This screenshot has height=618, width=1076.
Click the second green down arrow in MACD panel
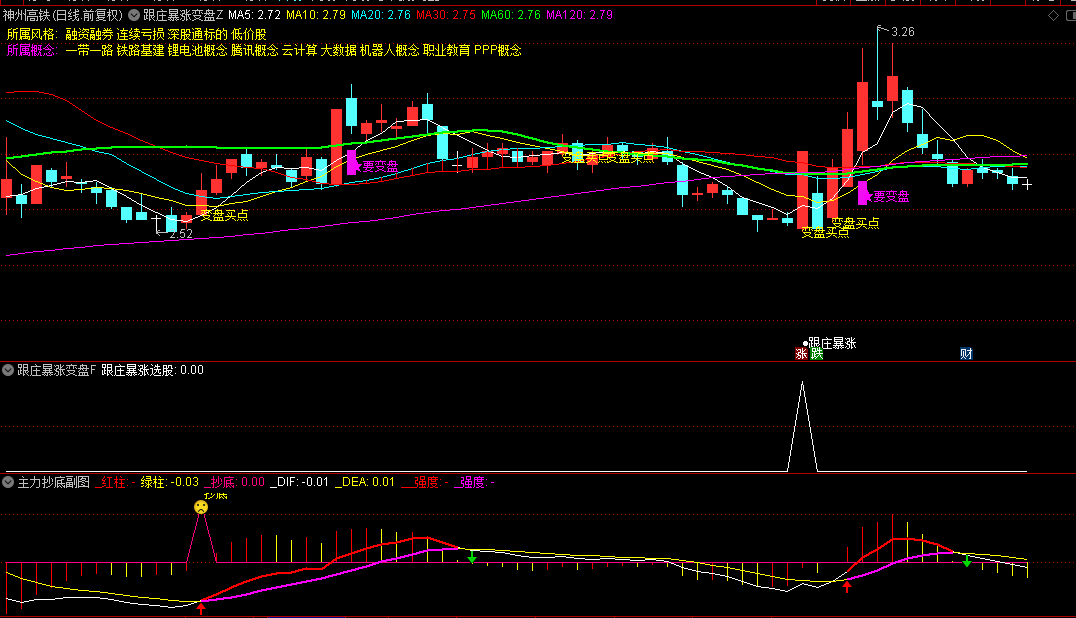[x=967, y=560]
